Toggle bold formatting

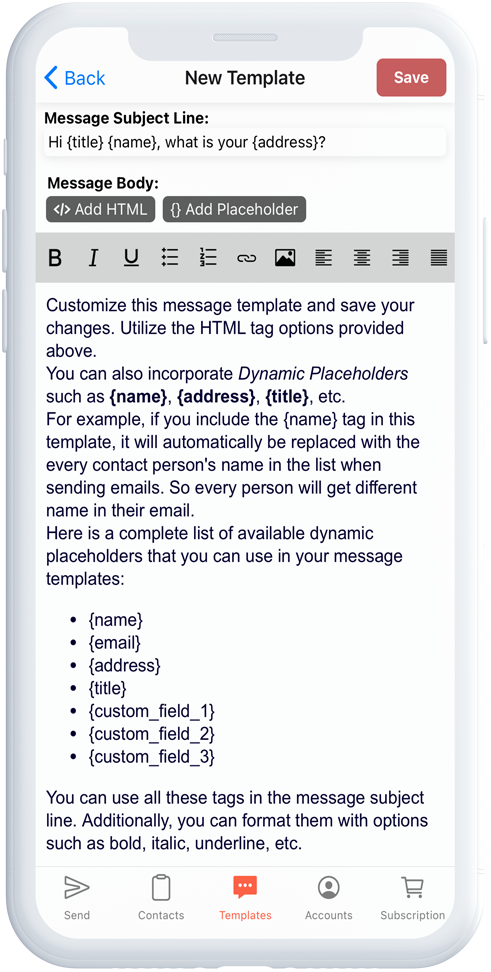[55, 257]
